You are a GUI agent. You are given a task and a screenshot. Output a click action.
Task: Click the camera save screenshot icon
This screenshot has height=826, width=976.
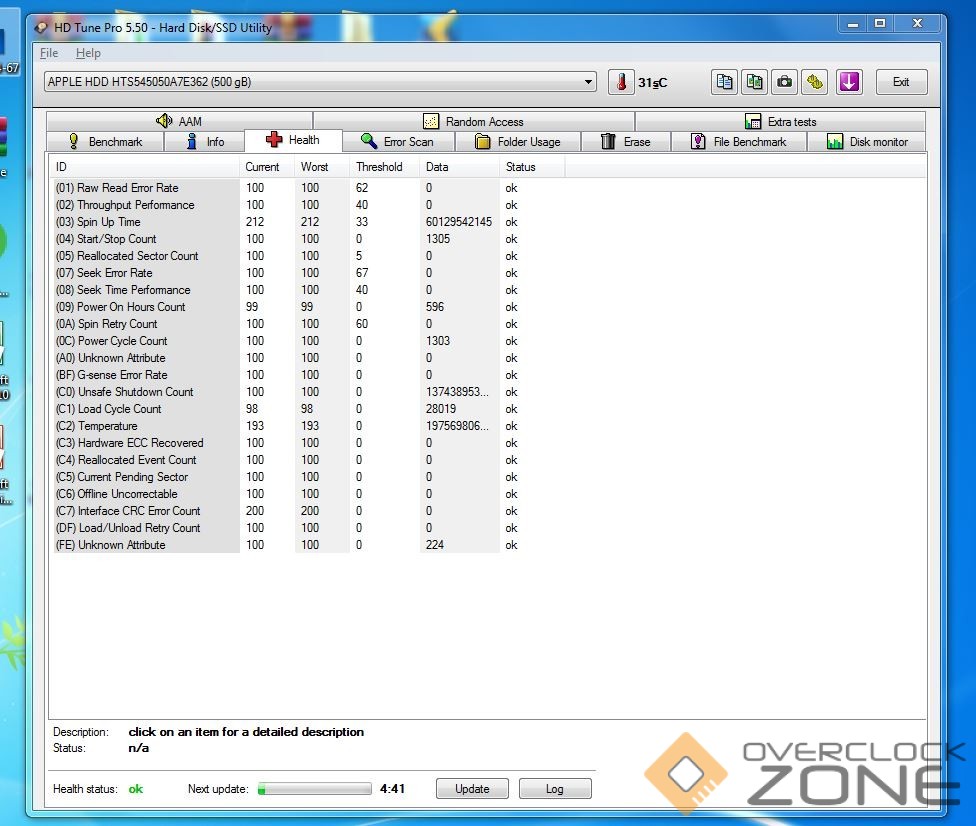pyautogui.click(x=785, y=82)
